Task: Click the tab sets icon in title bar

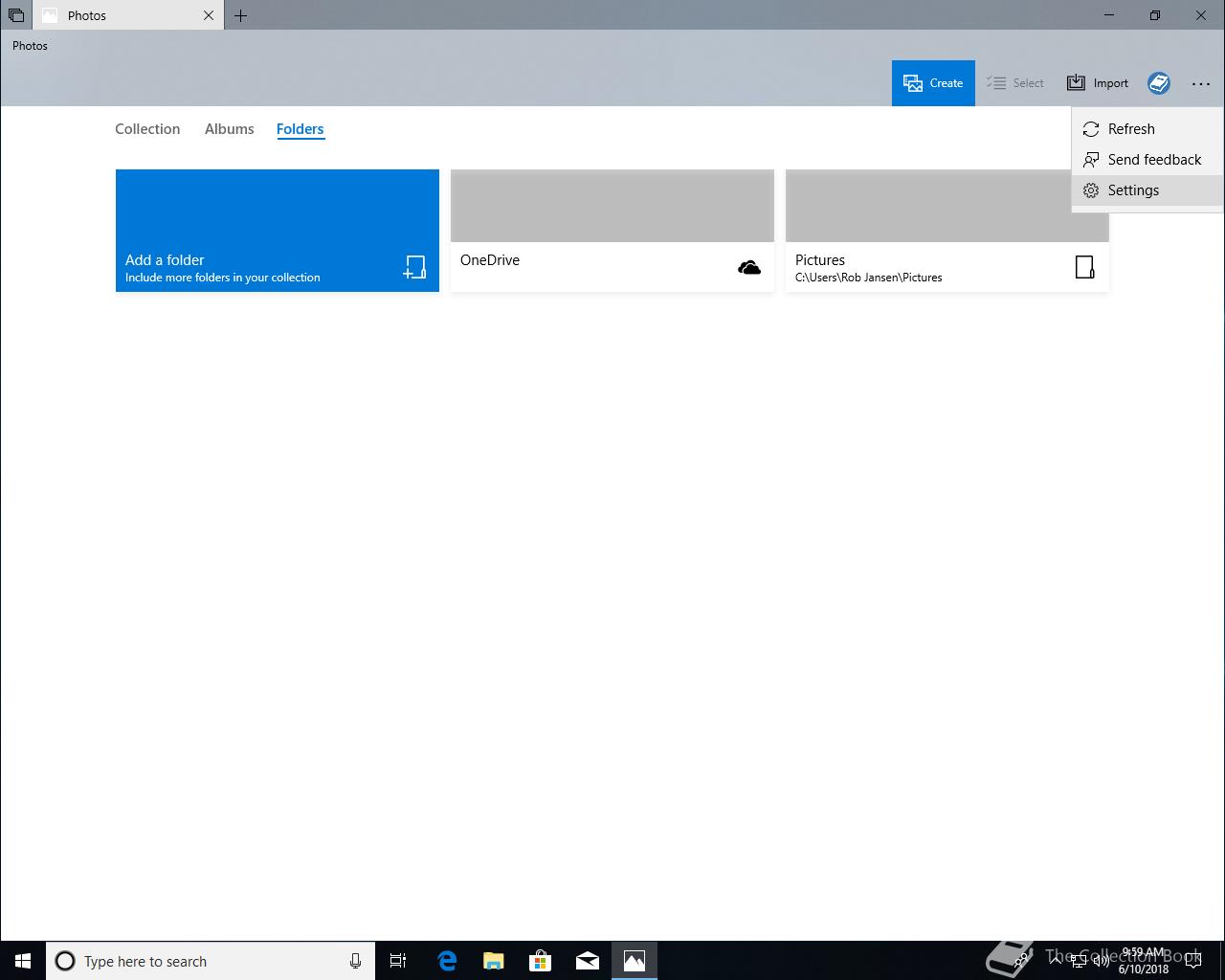Action: pos(16,15)
